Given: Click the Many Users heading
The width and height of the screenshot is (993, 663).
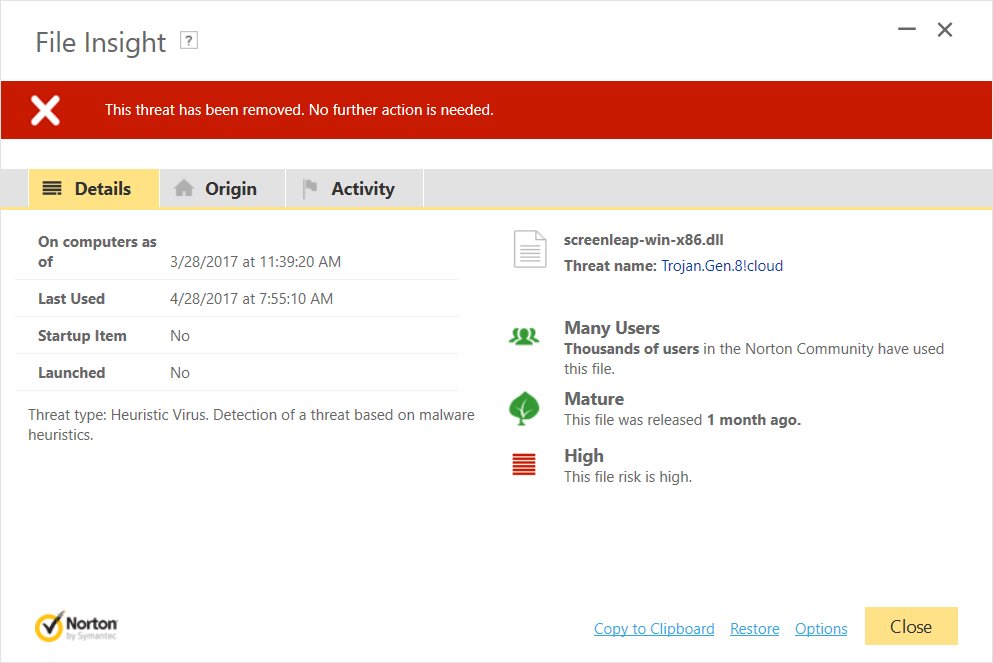Looking at the screenshot, I should coord(612,328).
